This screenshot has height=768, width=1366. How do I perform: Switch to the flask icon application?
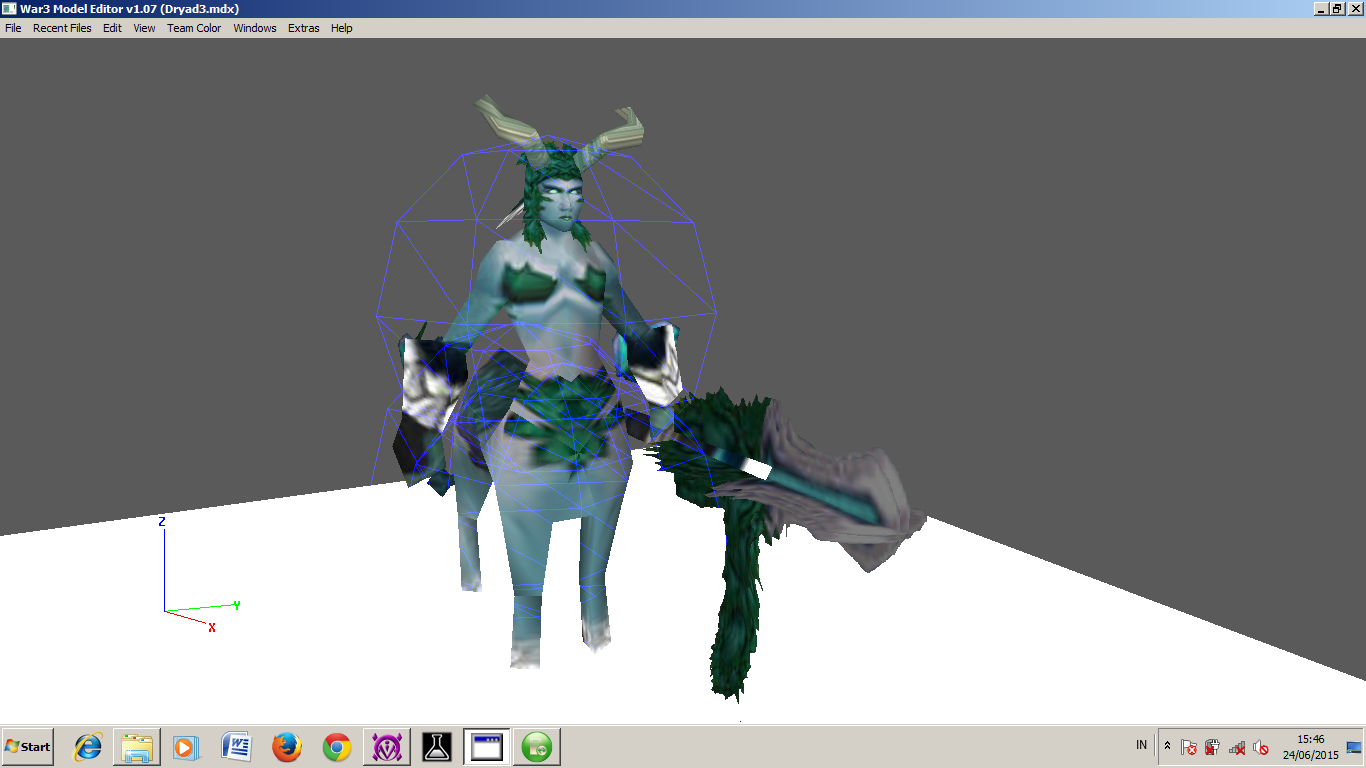(x=437, y=747)
